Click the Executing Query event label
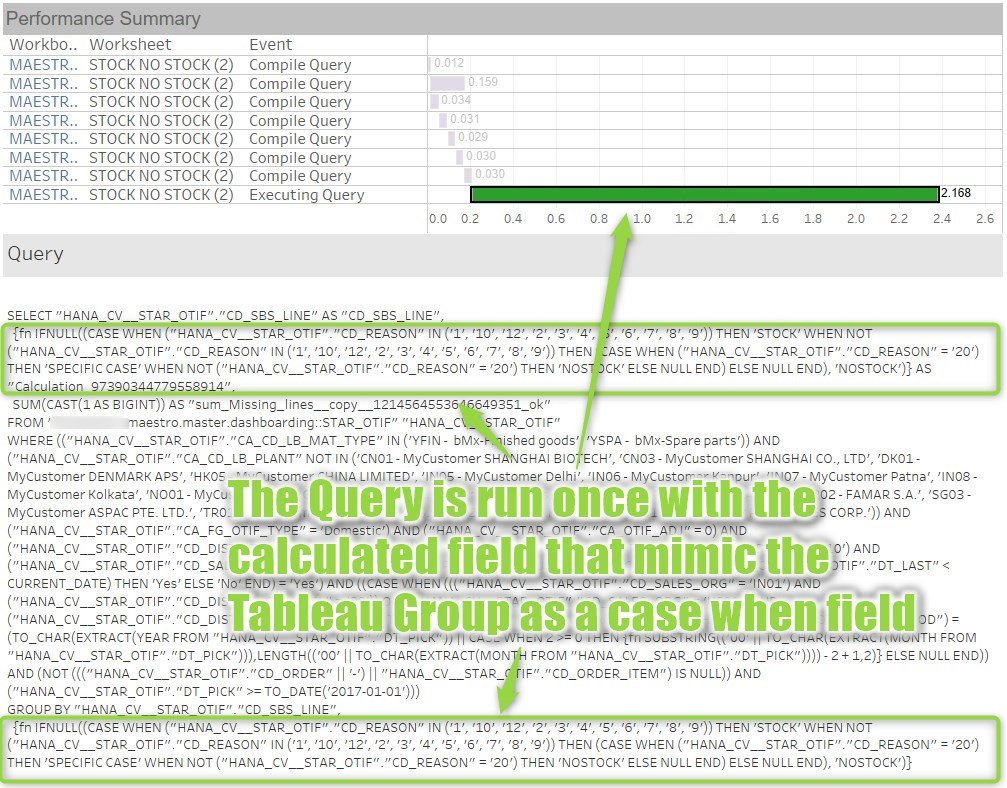Image resolution: width=1007 pixels, height=788 pixels. click(306, 195)
